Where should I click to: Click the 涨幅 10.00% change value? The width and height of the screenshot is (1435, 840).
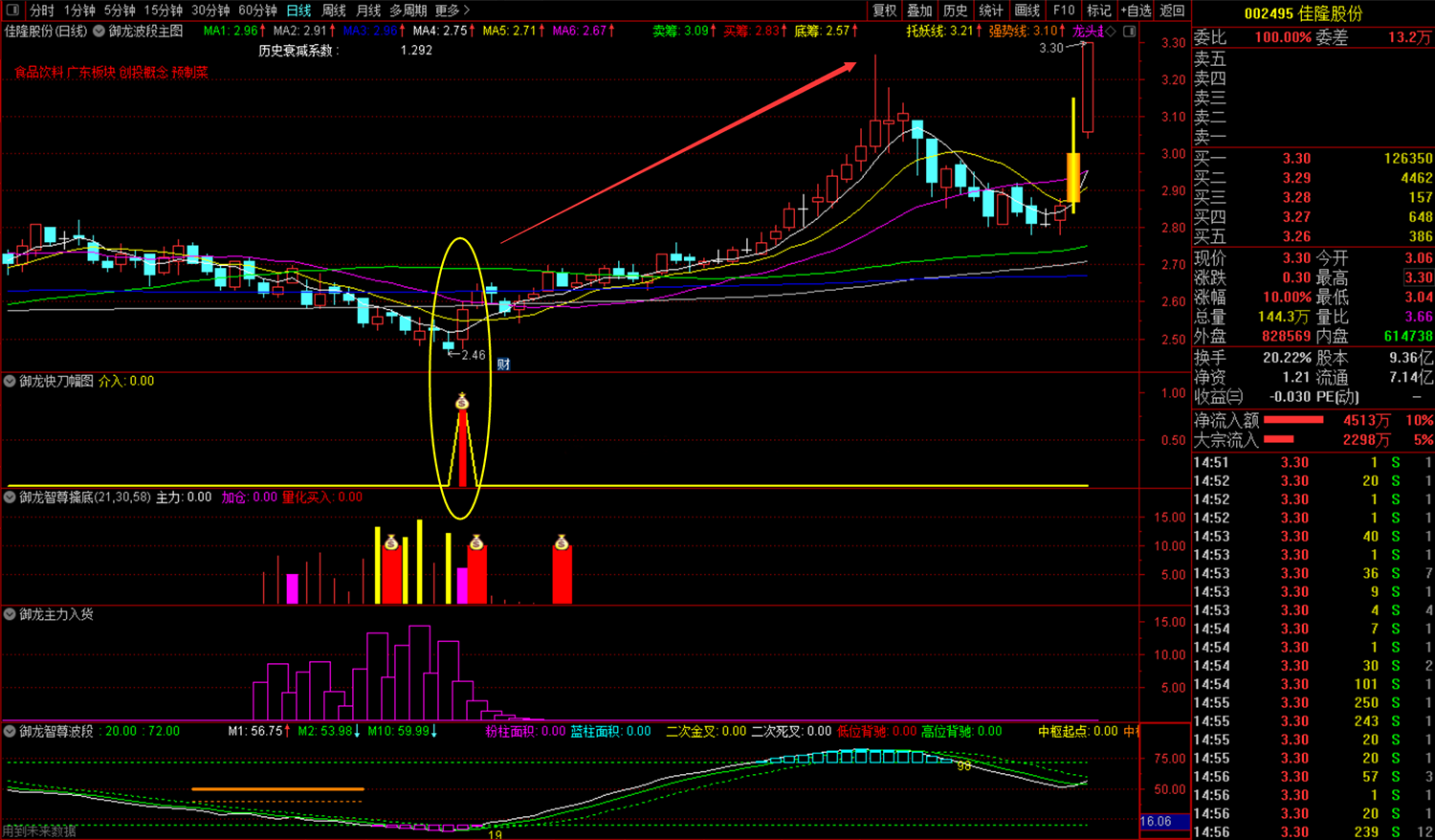(x=1287, y=298)
